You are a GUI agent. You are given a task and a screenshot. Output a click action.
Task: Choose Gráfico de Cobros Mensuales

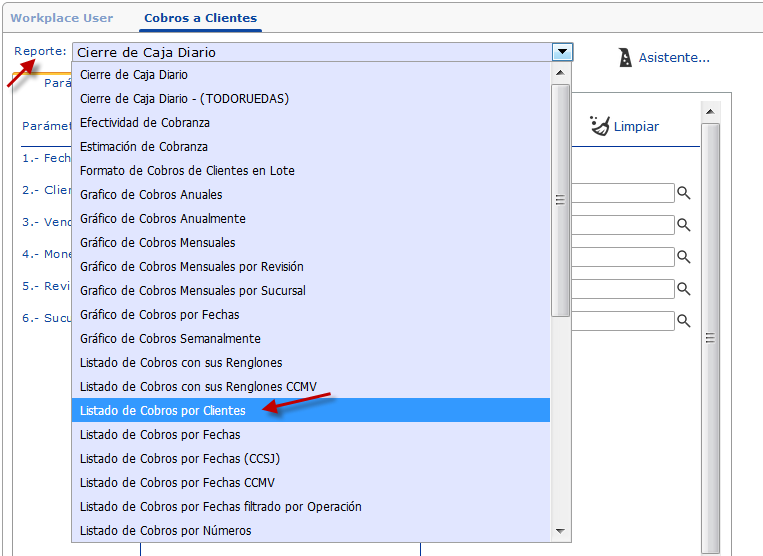[311, 243]
